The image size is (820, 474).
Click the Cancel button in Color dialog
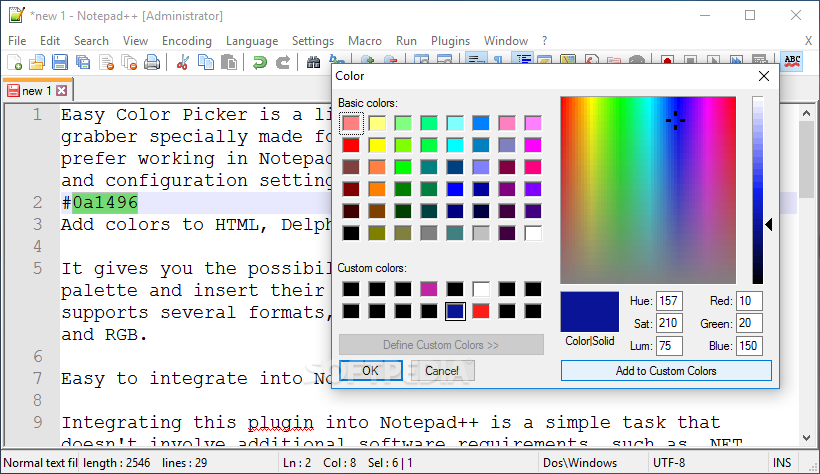coord(441,370)
